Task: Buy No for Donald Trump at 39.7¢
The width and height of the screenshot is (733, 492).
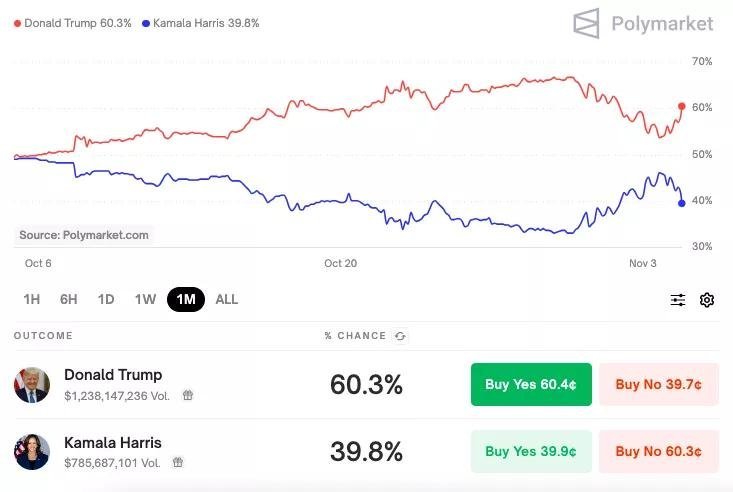Action: point(658,384)
